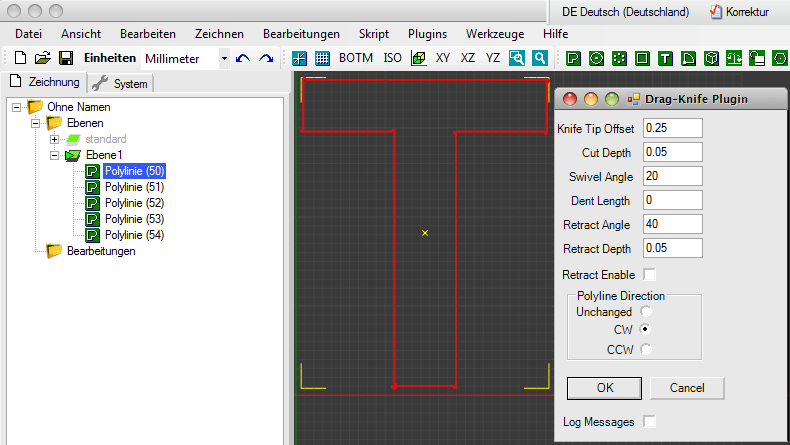Click the Dent Length input field
This screenshot has width=790, height=445.
[673, 200]
